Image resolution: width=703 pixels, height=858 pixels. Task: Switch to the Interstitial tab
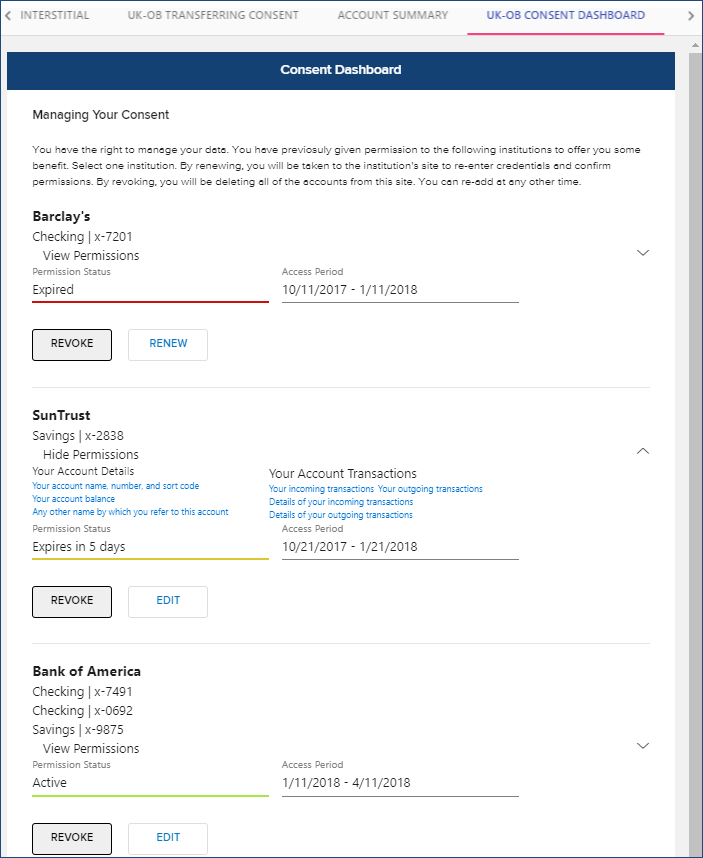click(x=55, y=15)
